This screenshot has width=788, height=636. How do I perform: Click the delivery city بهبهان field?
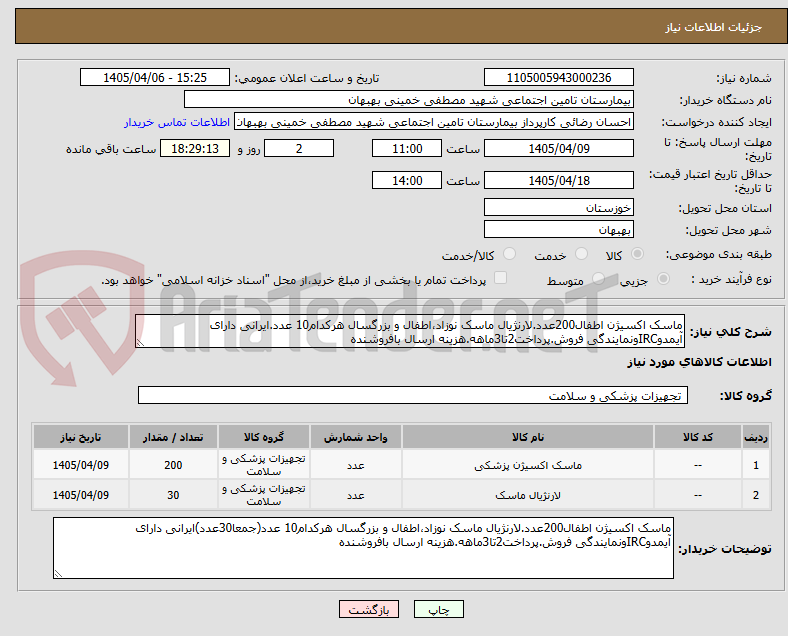coord(559,230)
